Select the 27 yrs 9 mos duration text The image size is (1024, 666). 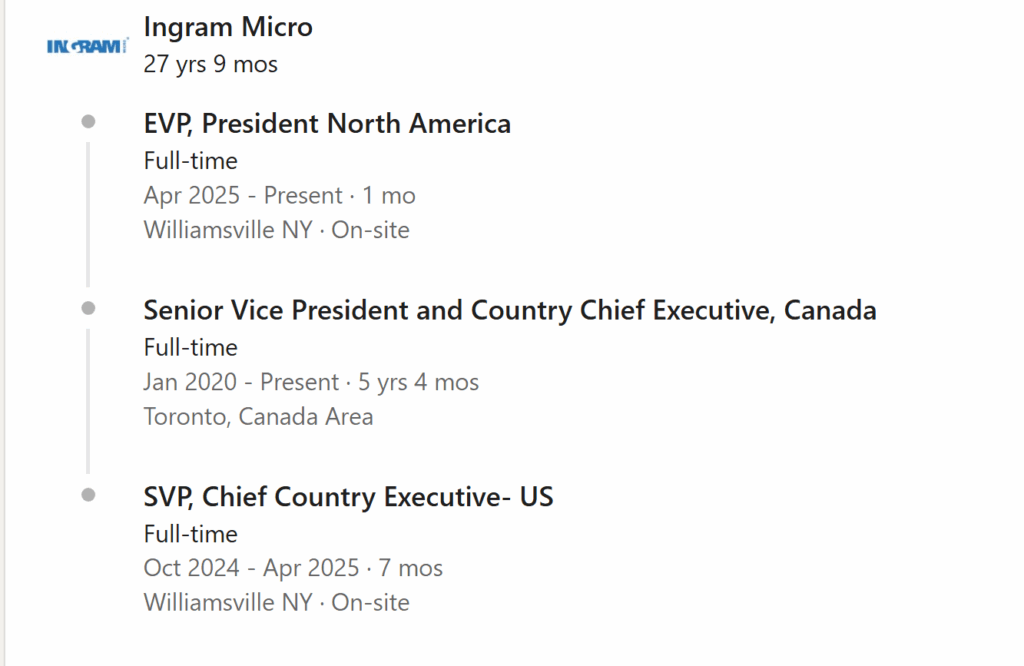click(x=210, y=64)
